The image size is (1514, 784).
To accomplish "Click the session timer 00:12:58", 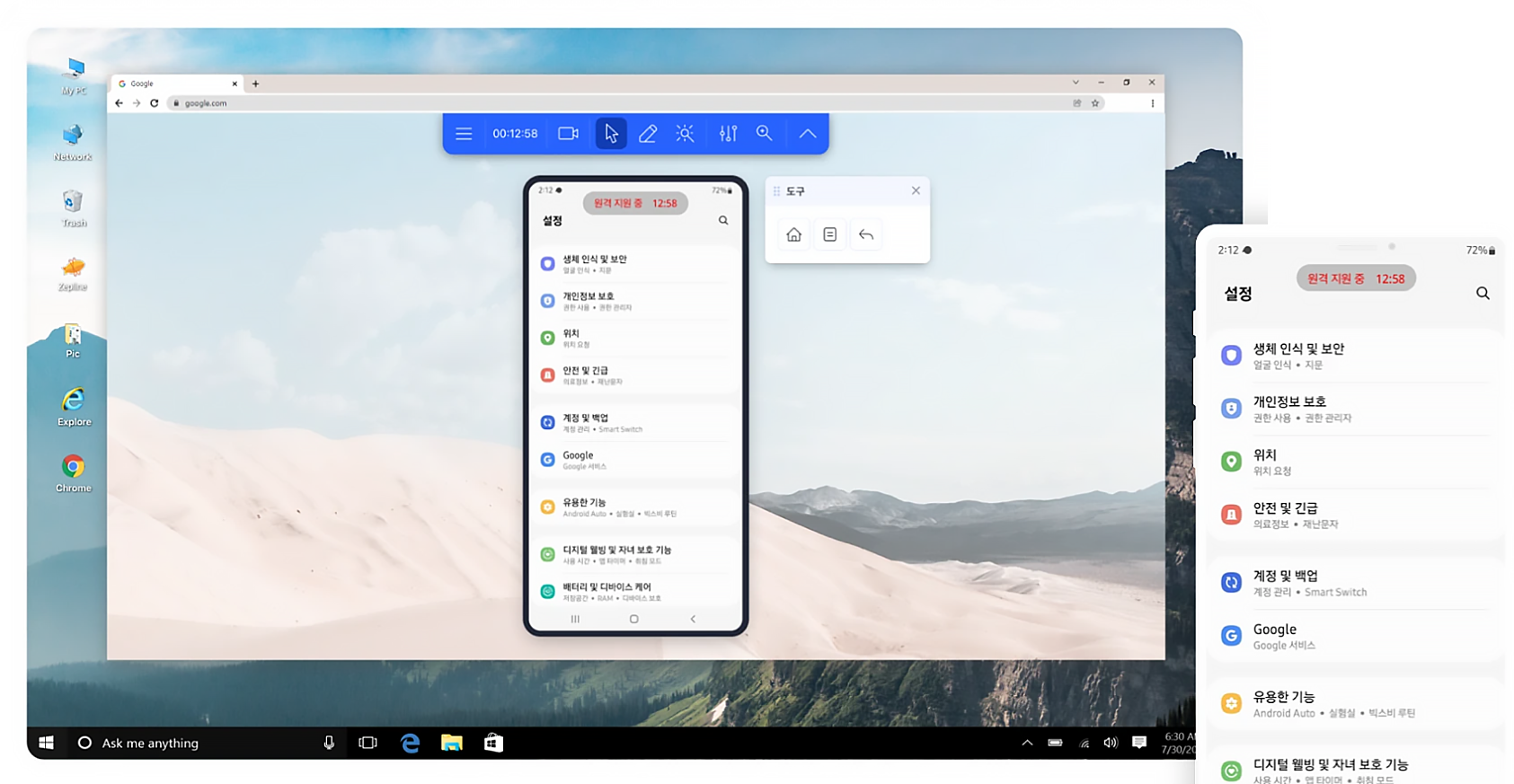I will click(515, 134).
